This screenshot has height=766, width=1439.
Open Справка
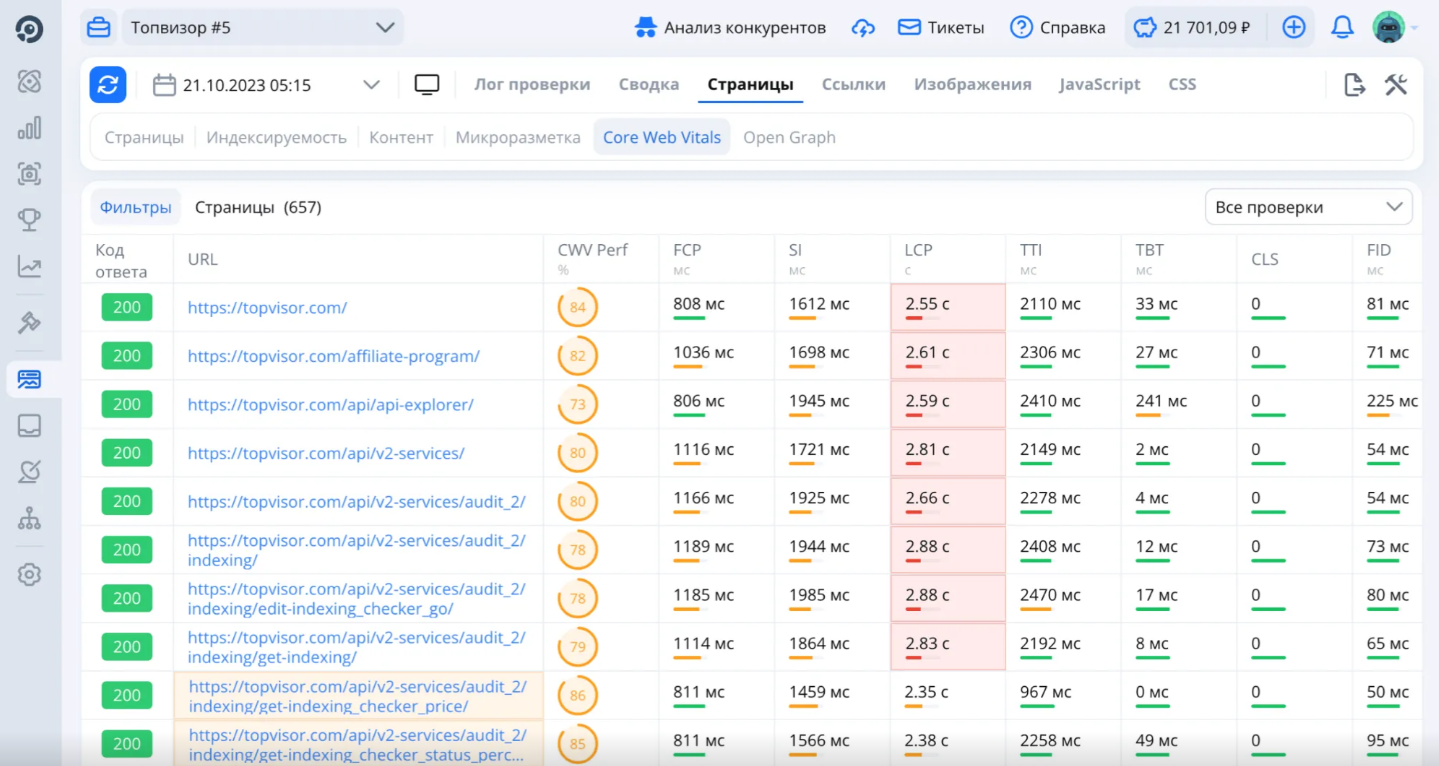coord(1058,28)
